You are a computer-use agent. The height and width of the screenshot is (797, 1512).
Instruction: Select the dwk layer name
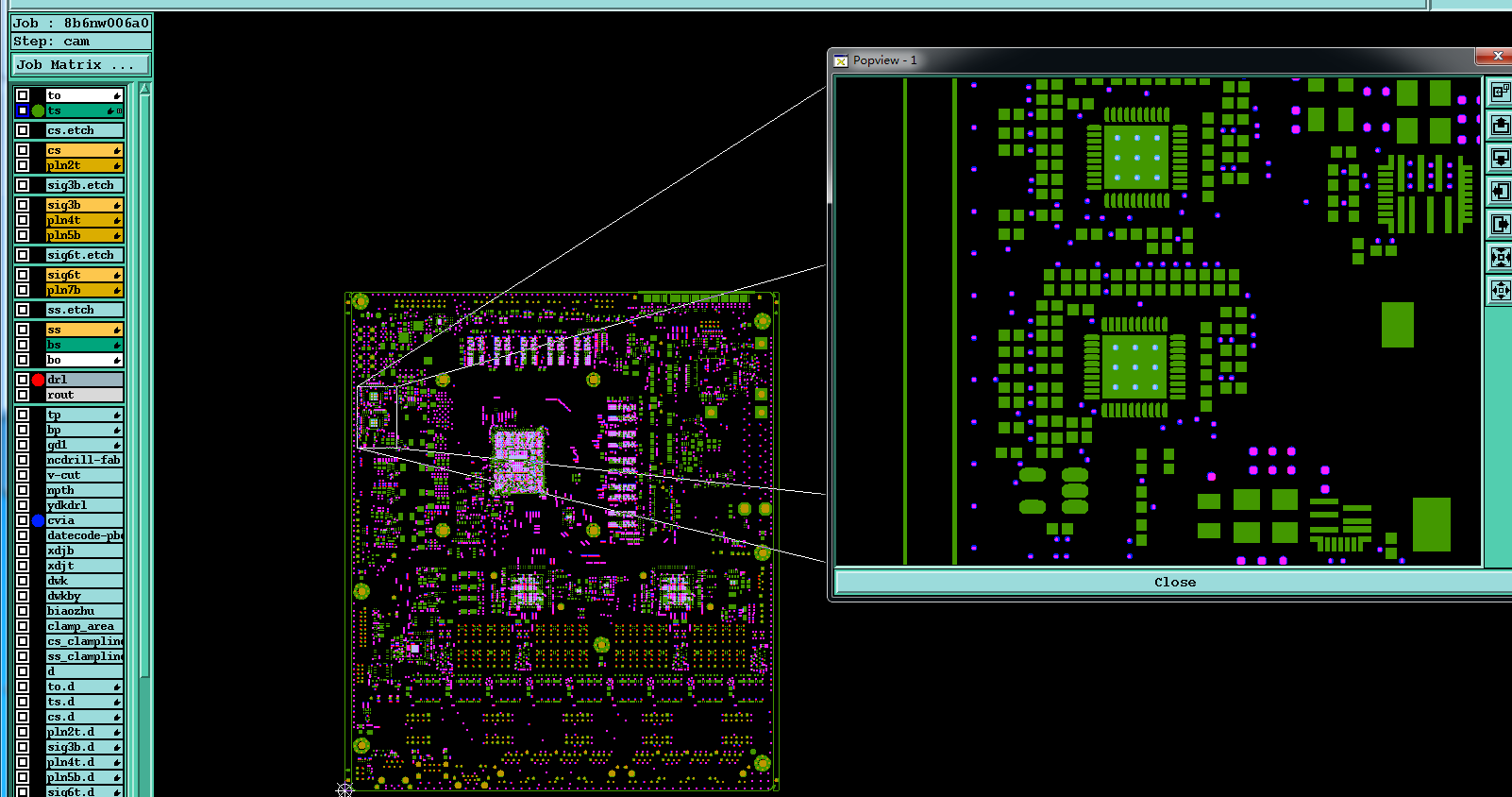[85, 581]
